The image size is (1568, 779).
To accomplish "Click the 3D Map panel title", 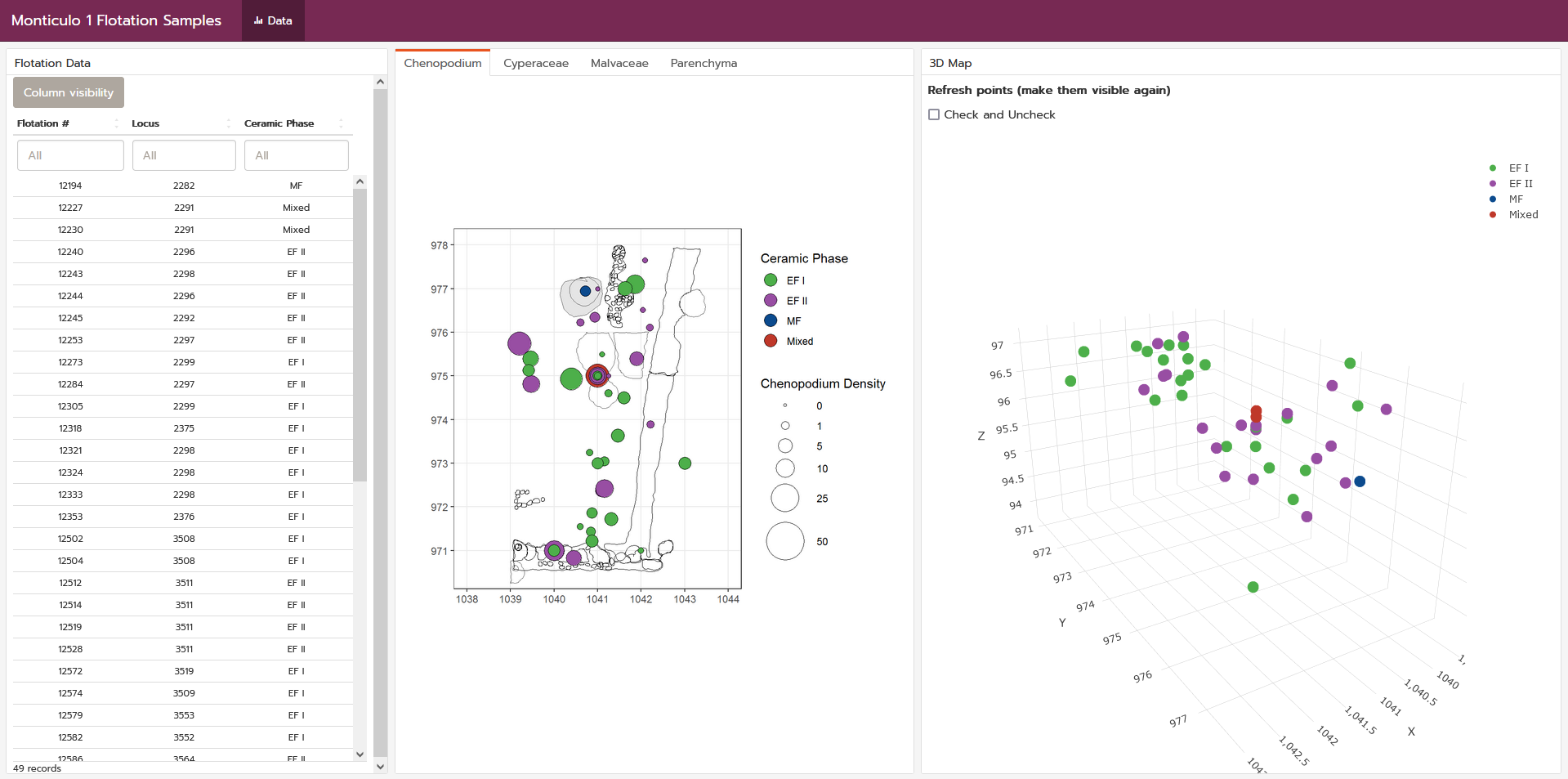I will 950,63.
